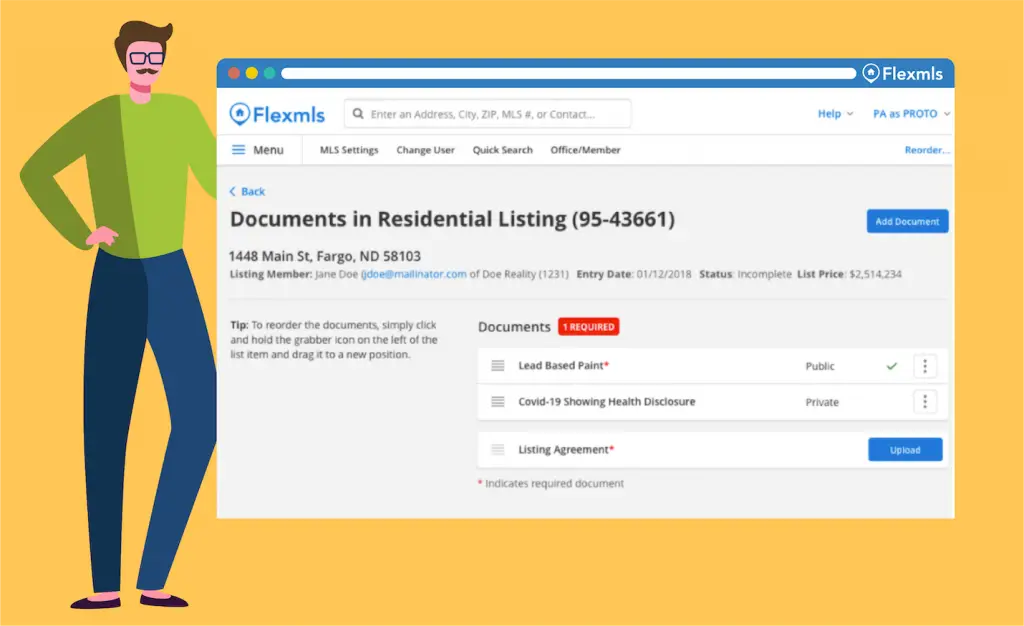Image resolution: width=1024 pixels, height=626 pixels.
Task: Grab the Covid-19 disclosure drag handle
Action: click(x=498, y=402)
